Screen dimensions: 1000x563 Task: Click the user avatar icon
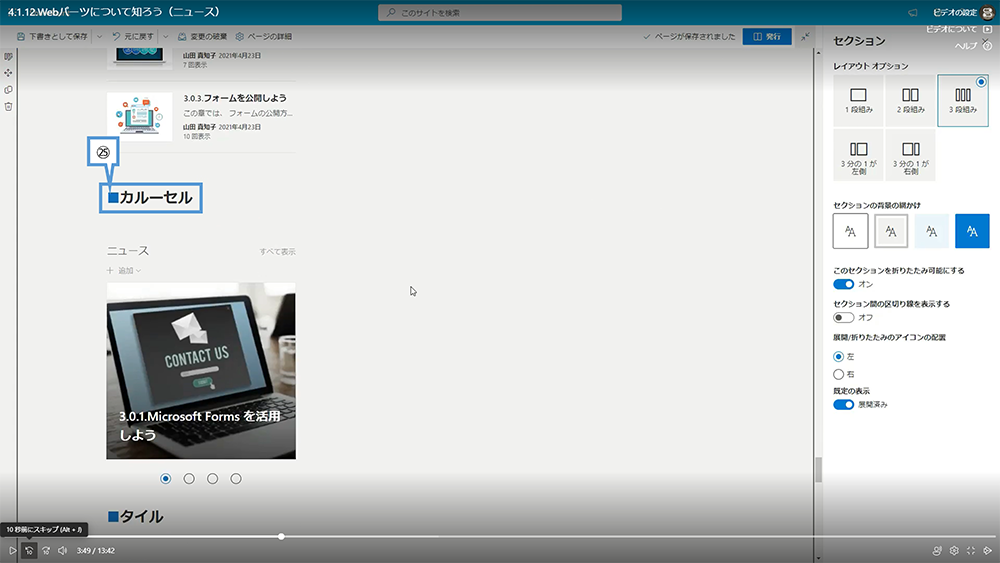[988, 13]
